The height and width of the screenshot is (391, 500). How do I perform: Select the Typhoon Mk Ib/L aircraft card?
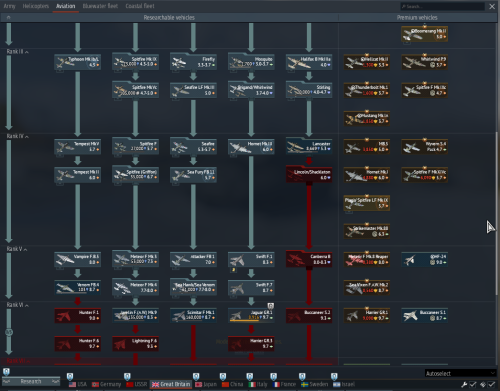[x=78, y=62]
